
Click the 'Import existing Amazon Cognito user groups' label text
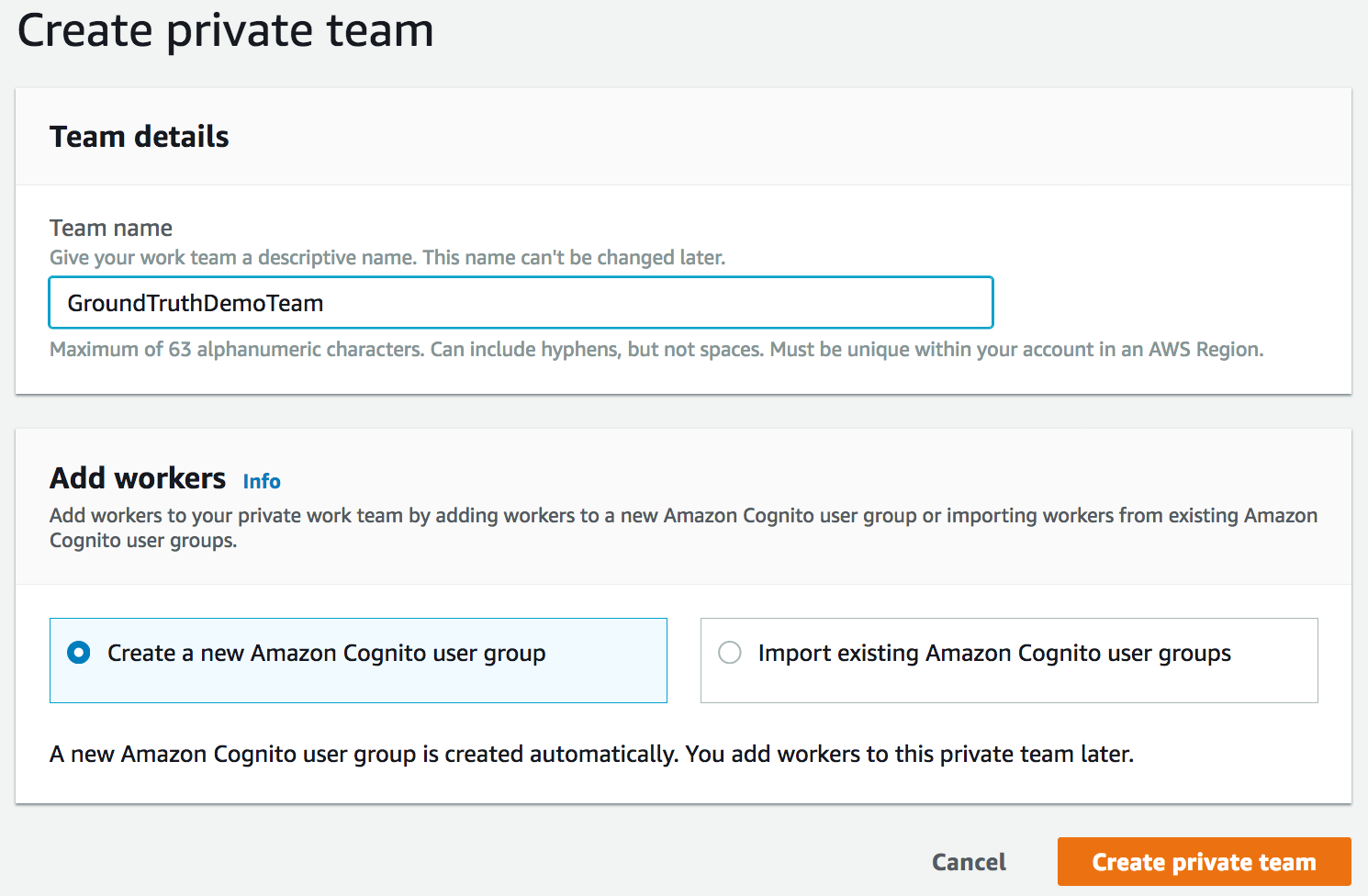(x=994, y=653)
